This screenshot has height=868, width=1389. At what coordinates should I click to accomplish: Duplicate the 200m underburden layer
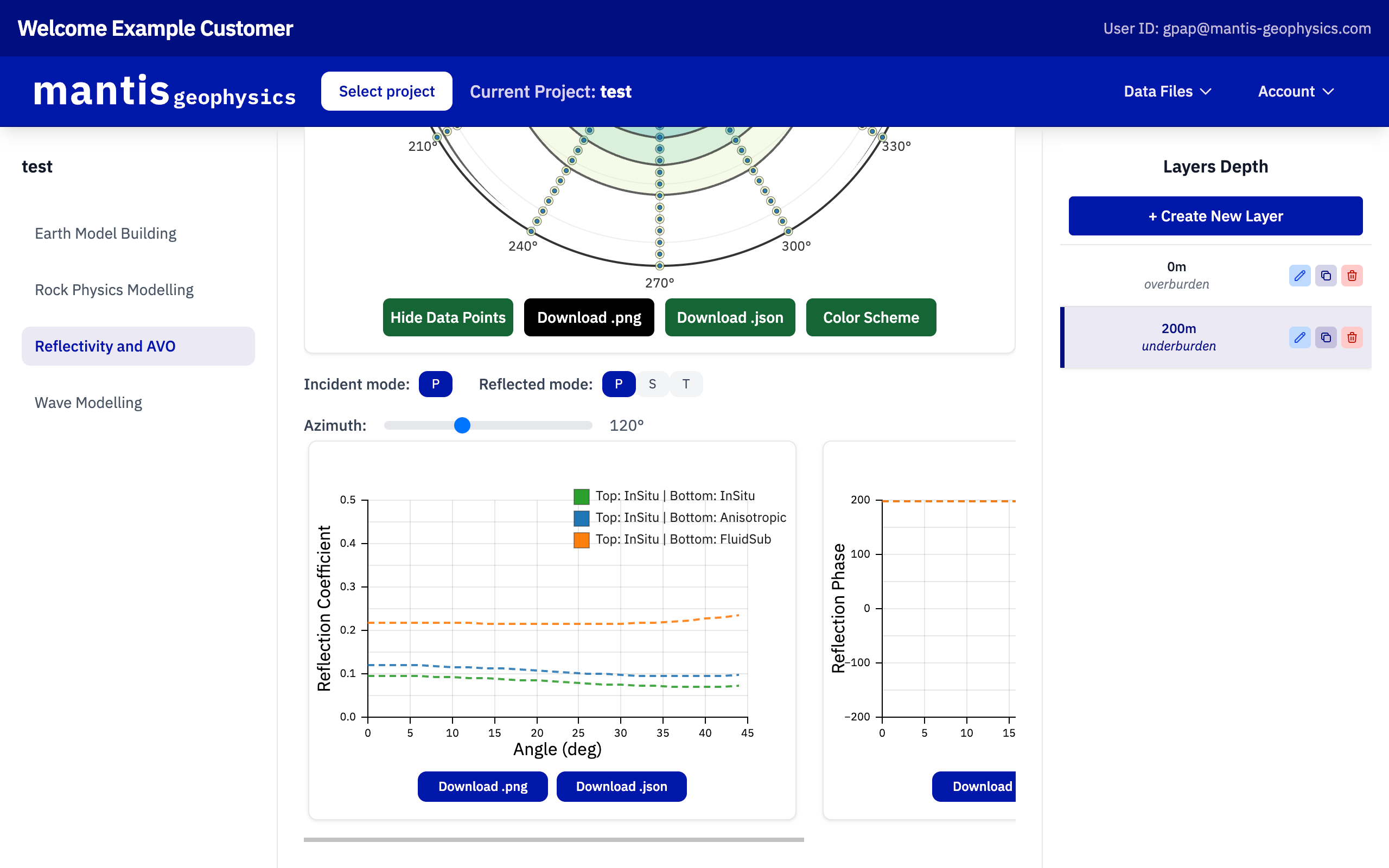click(1326, 337)
